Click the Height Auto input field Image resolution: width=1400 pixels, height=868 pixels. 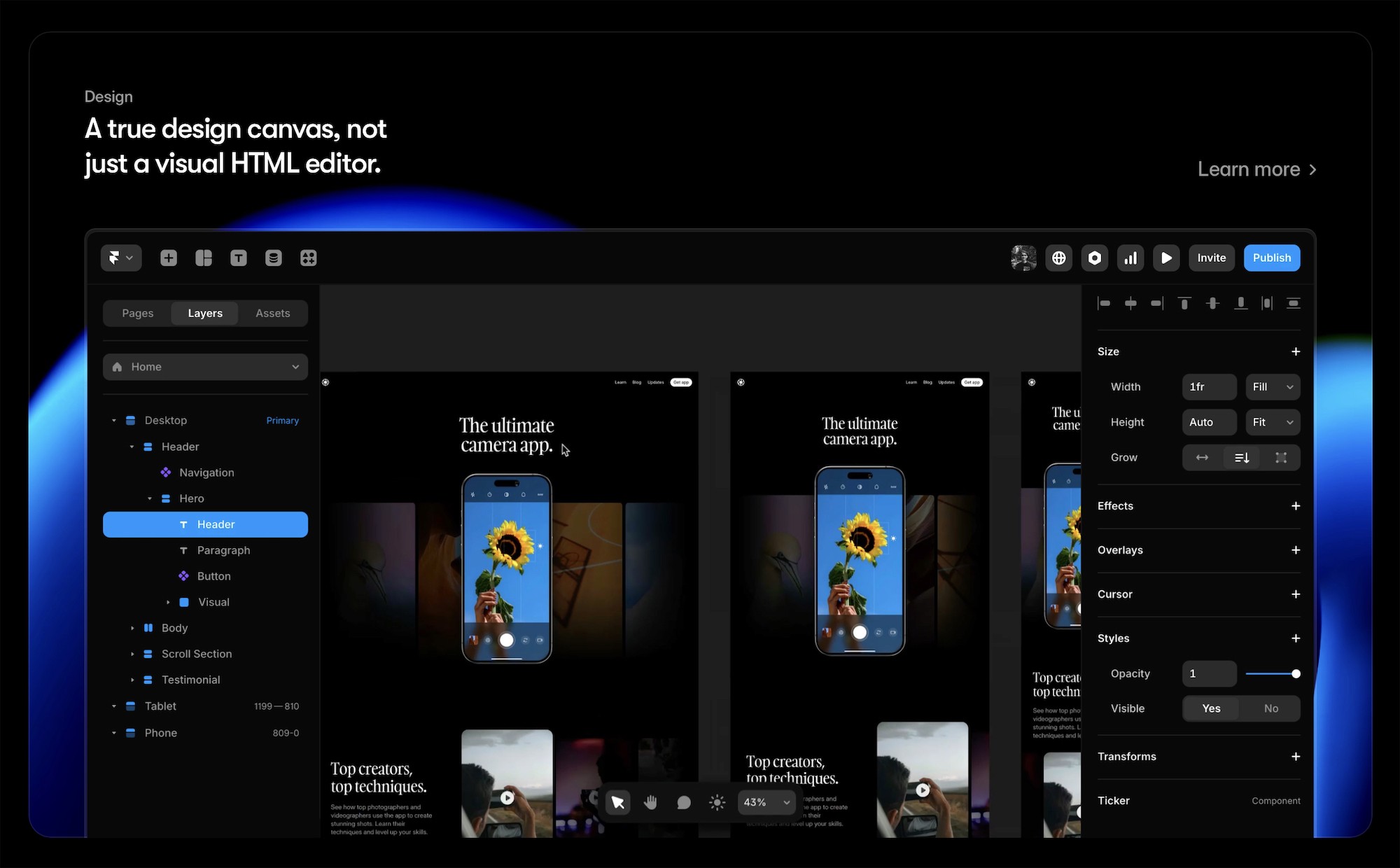tap(1210, 422)
